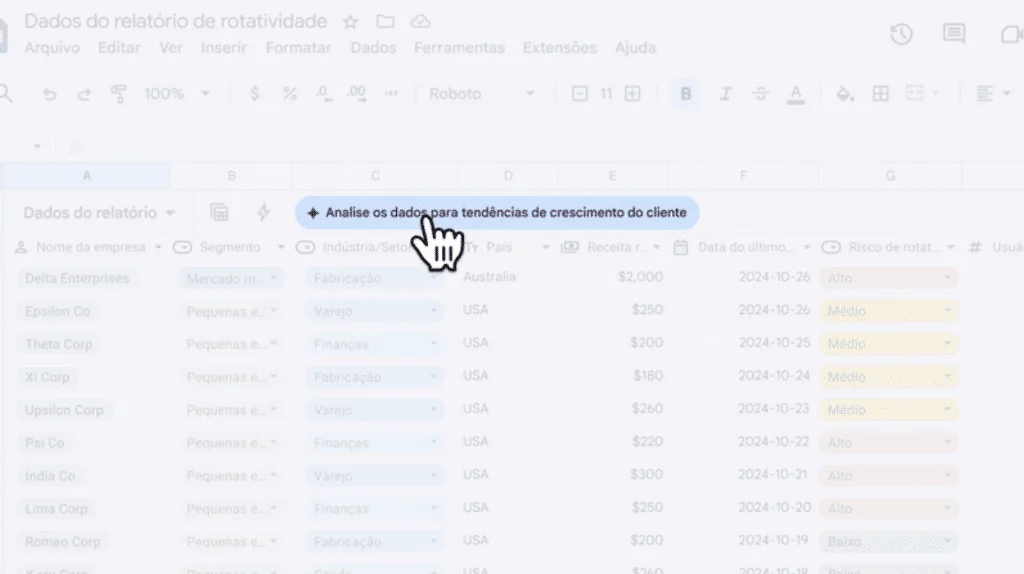Increase decimal places
Viewport: 1024px width, 574px height.
(x=357, y=94)
